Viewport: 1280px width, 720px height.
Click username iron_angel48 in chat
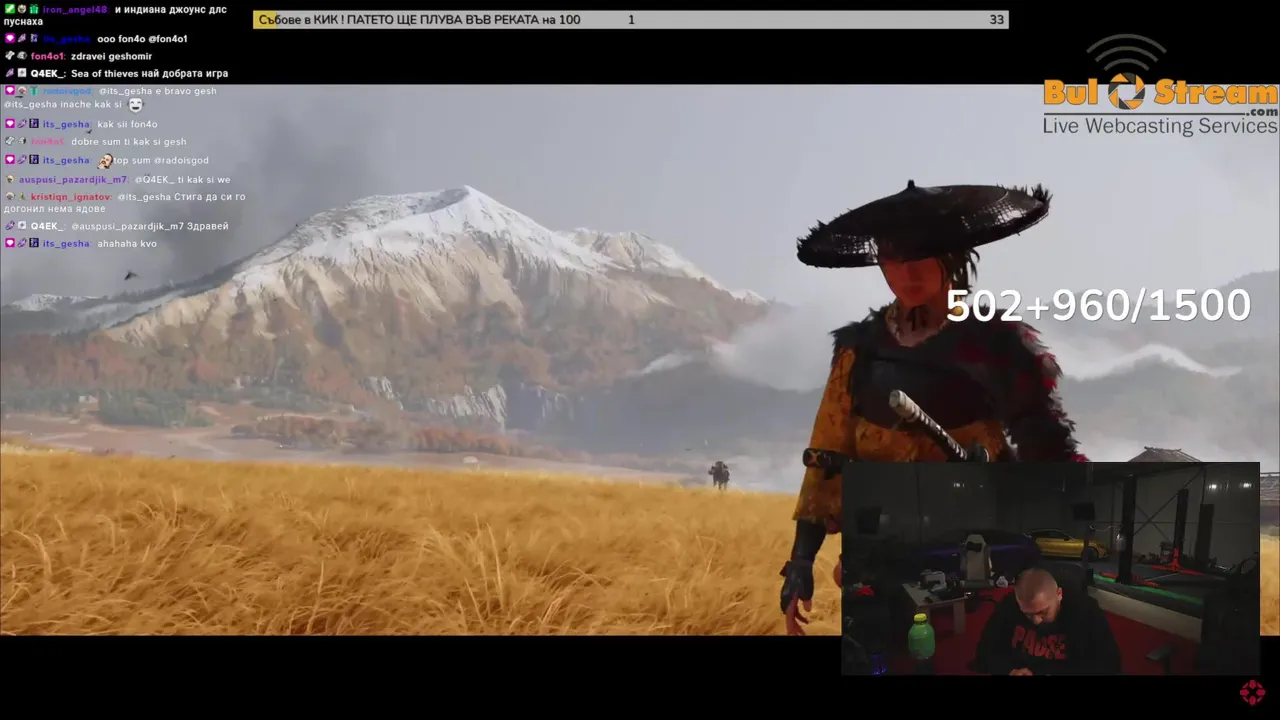pyautogui.click(x=74, y=9)
